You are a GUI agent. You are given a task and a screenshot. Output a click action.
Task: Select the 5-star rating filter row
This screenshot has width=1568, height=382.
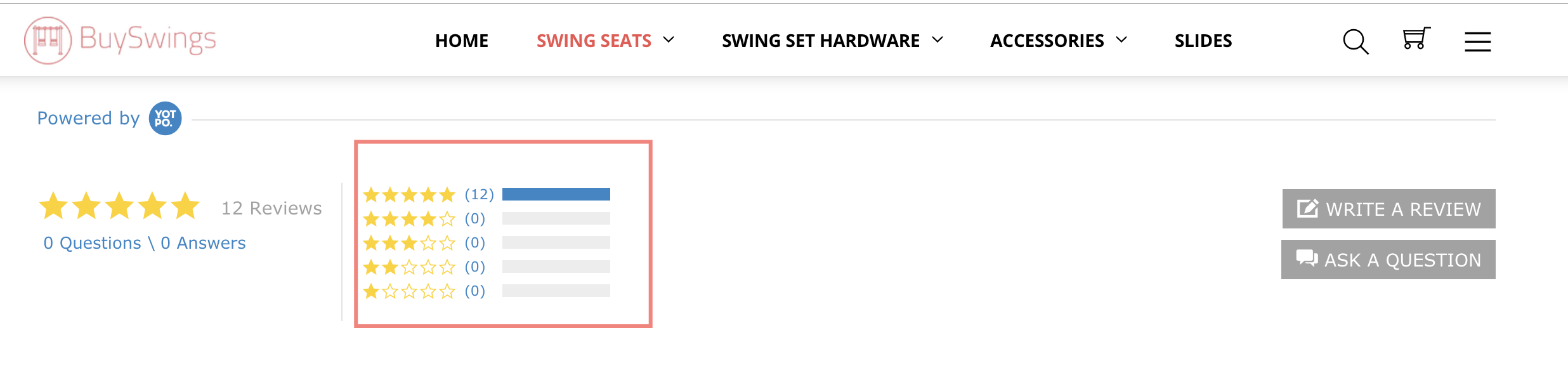(x=409, y=194)
